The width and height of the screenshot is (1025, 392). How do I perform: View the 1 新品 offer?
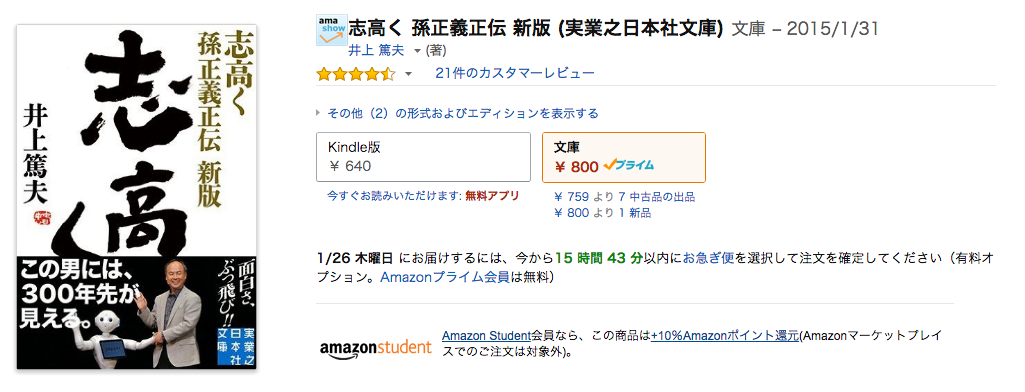coord(634,213)
